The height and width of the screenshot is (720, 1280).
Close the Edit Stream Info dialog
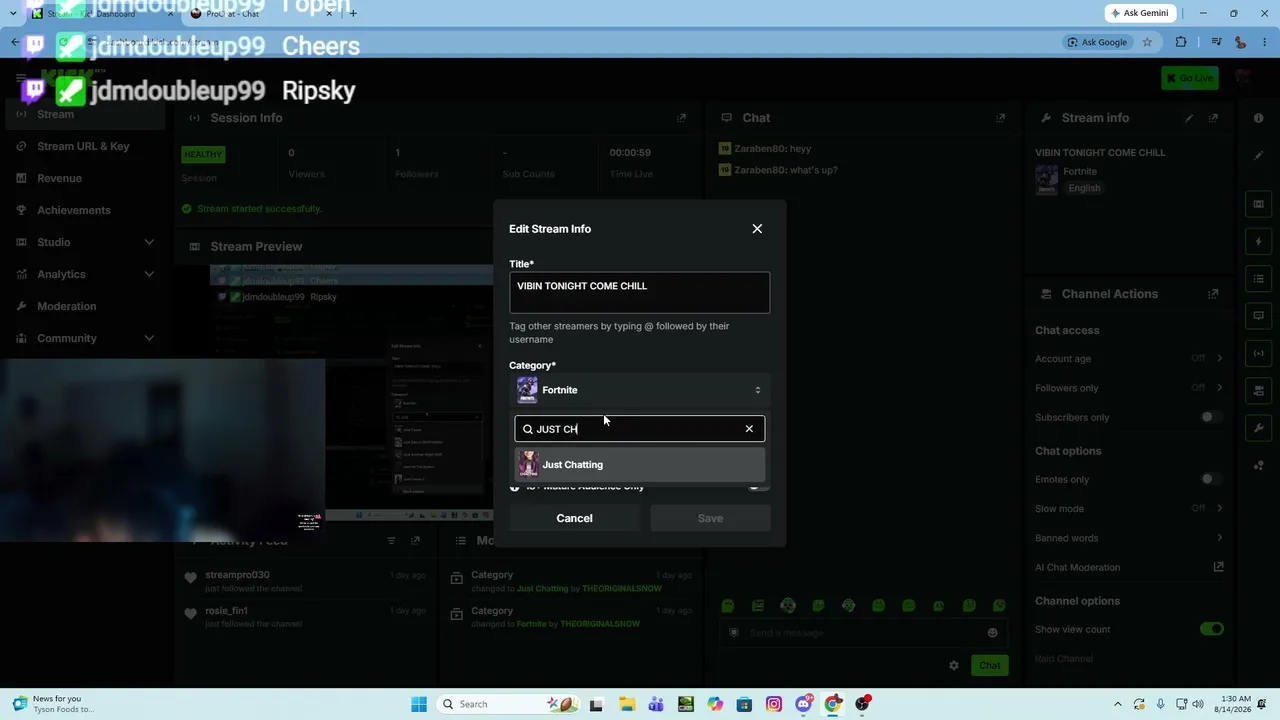tap(757, 229)
